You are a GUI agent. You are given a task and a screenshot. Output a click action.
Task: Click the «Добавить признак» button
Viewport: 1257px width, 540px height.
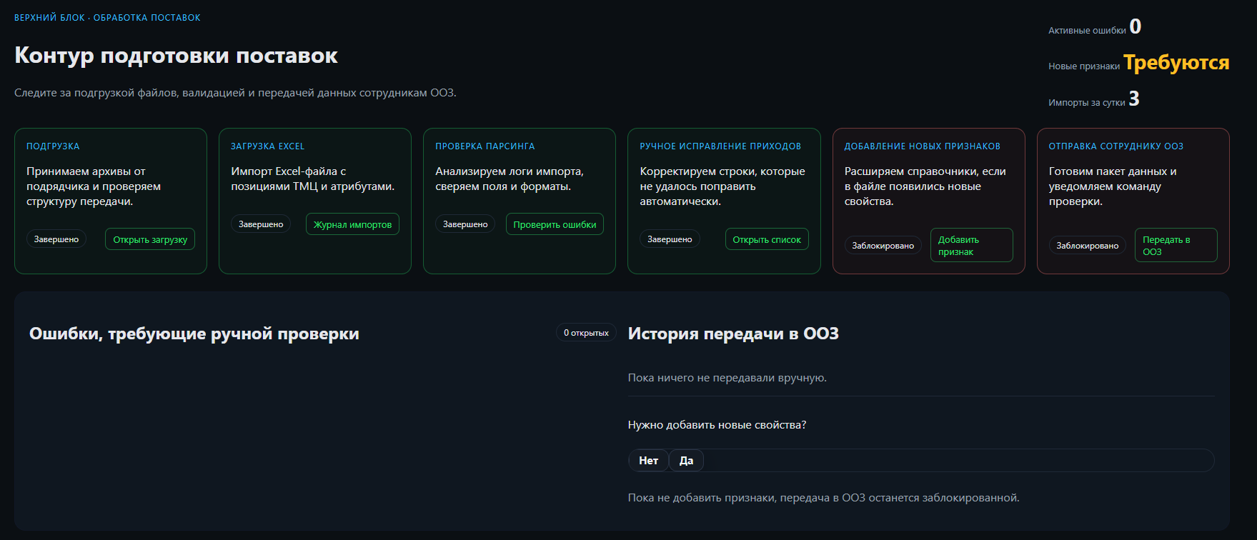971,246
